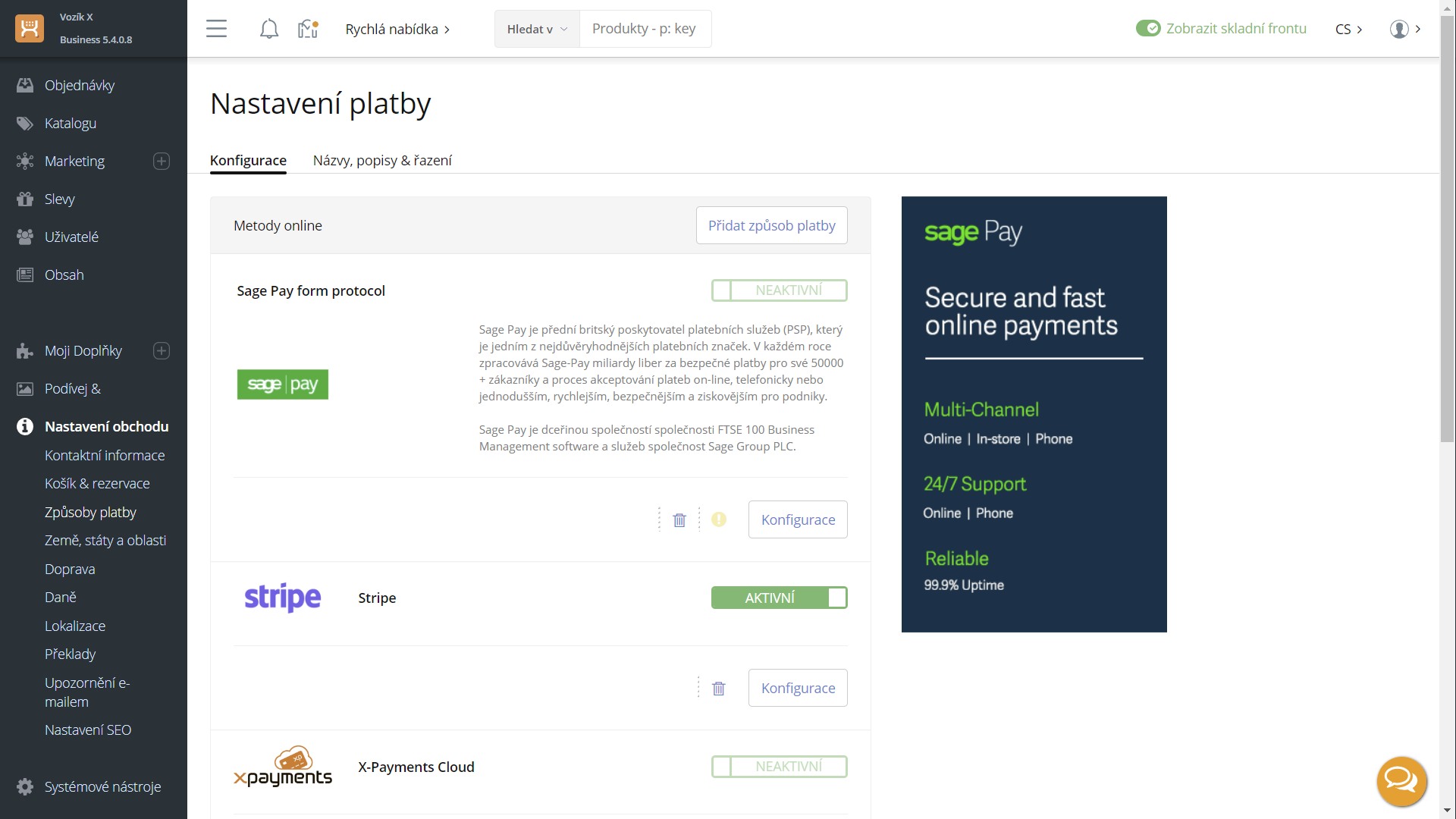Open the Rychlá nabídka quick menu
This screenshot has height=819, width=1456.
[397, 29]
